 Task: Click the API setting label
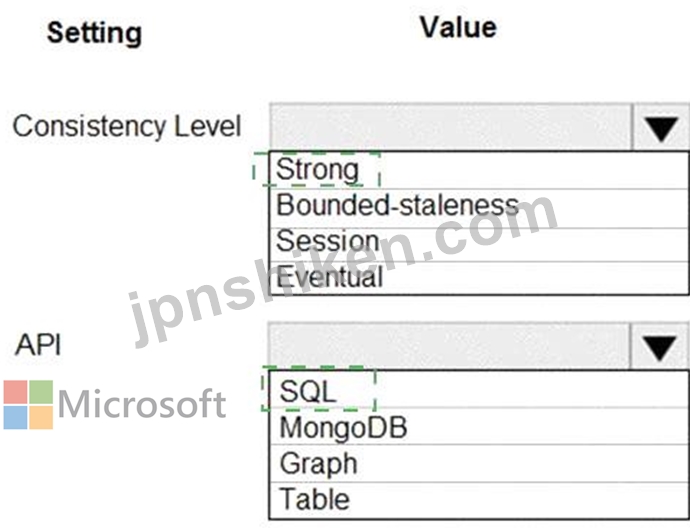pyautogui.click(x=37, y=344)
